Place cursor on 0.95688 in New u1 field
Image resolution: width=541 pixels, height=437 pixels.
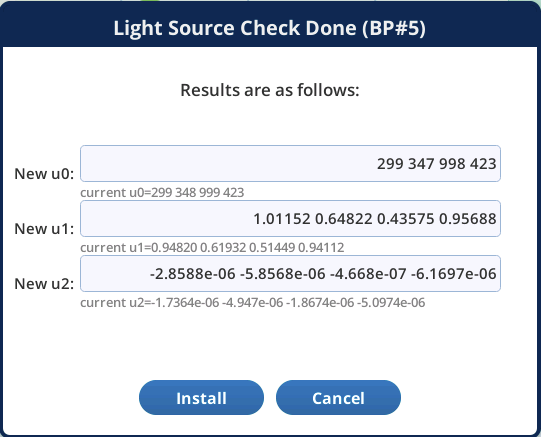click(x=468, y=219)
